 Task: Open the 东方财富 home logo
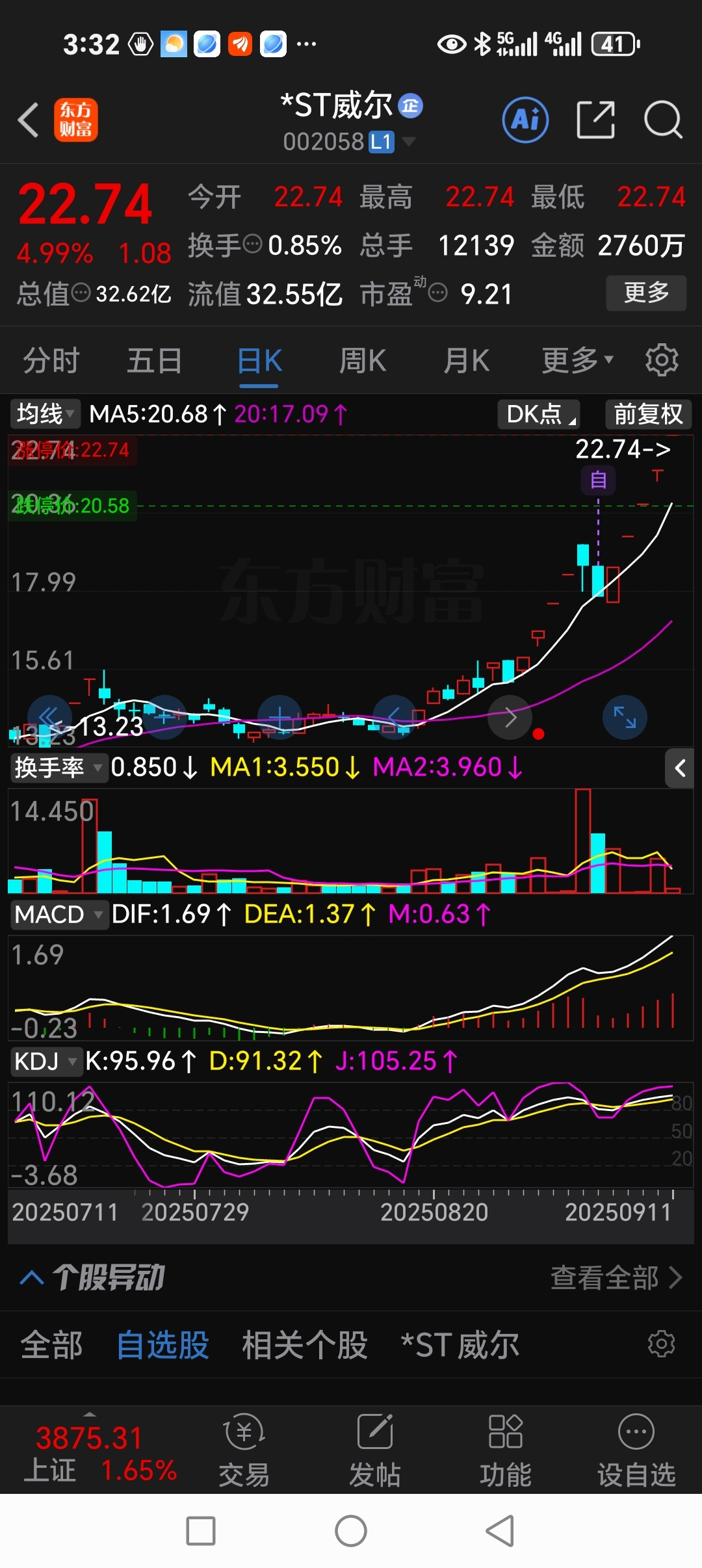[75, 120]
